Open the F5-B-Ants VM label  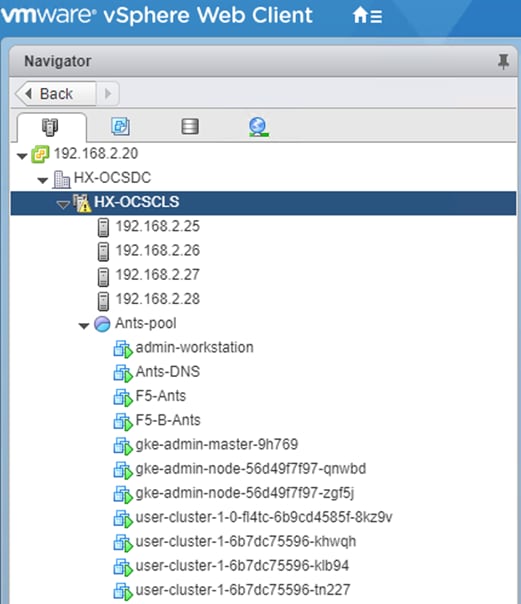168,421
